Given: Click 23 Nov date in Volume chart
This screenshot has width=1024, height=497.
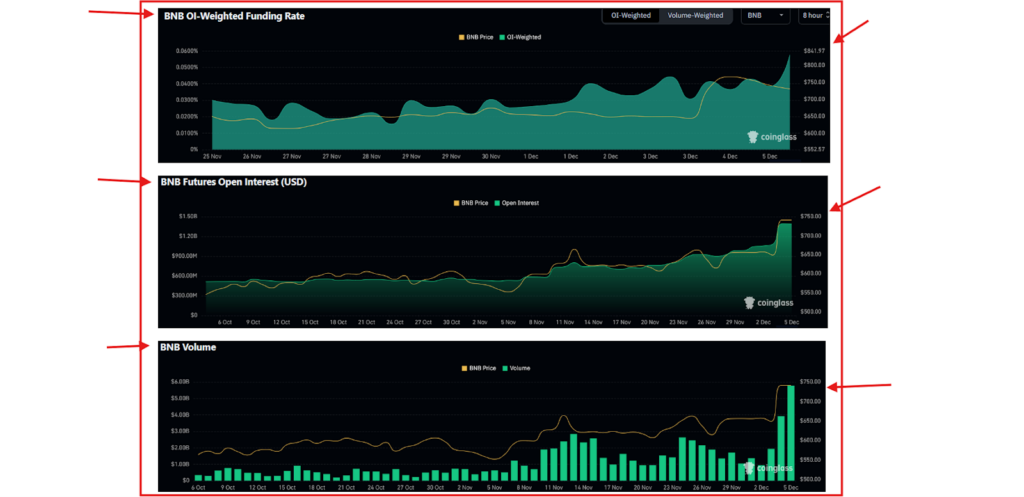Looking at the screenshot, I should pos(673,487).
